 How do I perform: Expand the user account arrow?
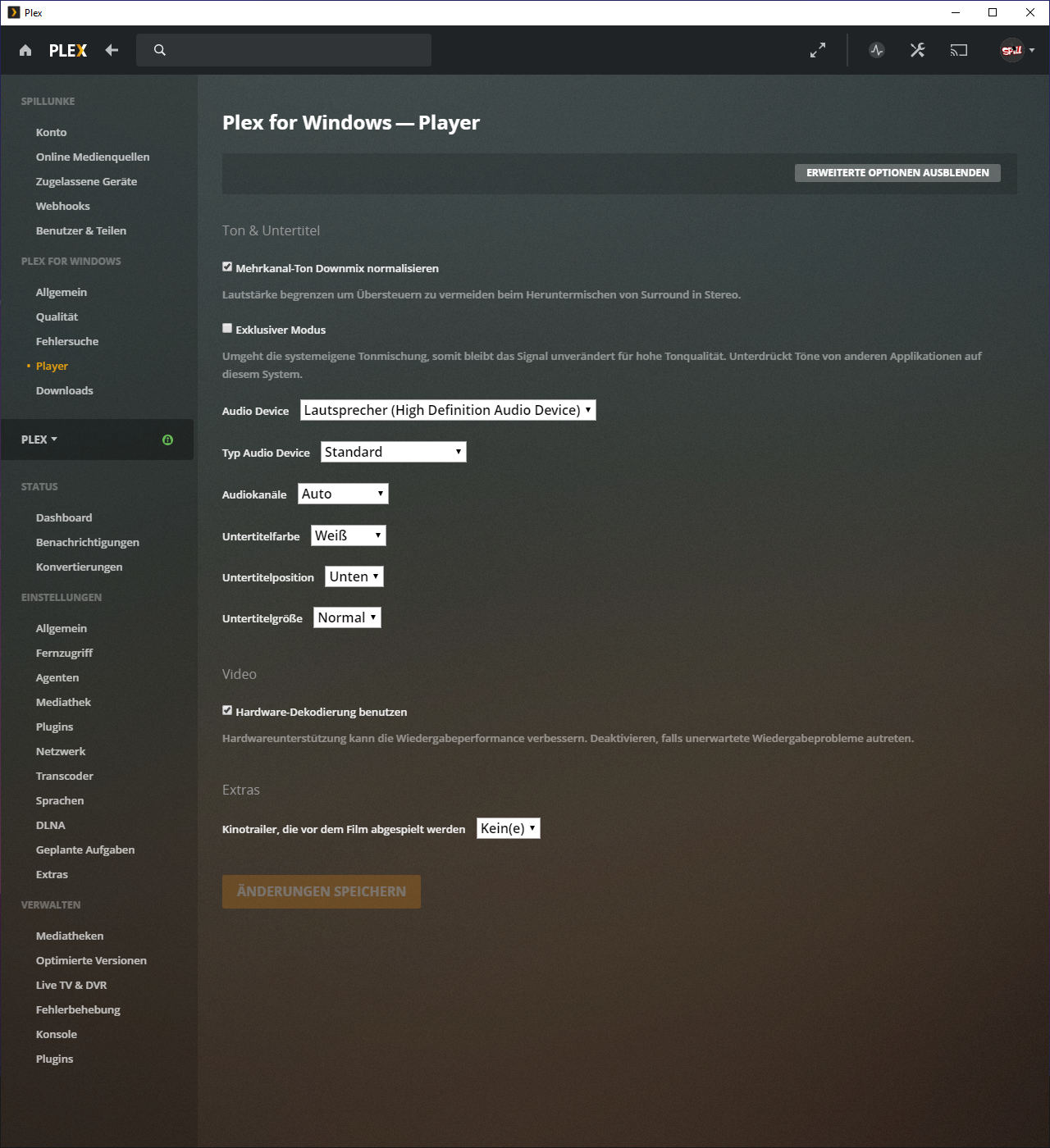1032,50
